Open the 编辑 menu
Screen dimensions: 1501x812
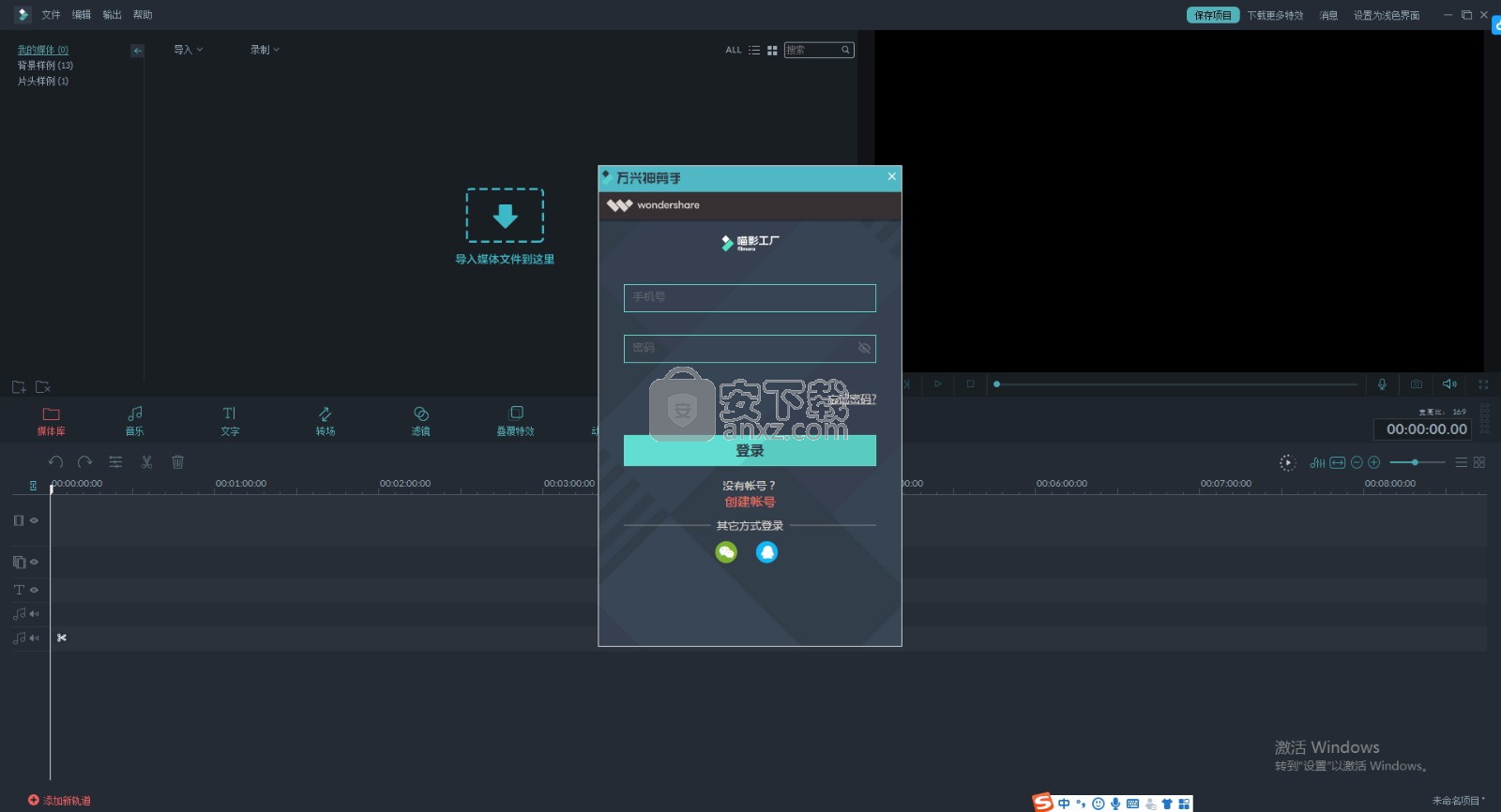(x=82, y=15)
